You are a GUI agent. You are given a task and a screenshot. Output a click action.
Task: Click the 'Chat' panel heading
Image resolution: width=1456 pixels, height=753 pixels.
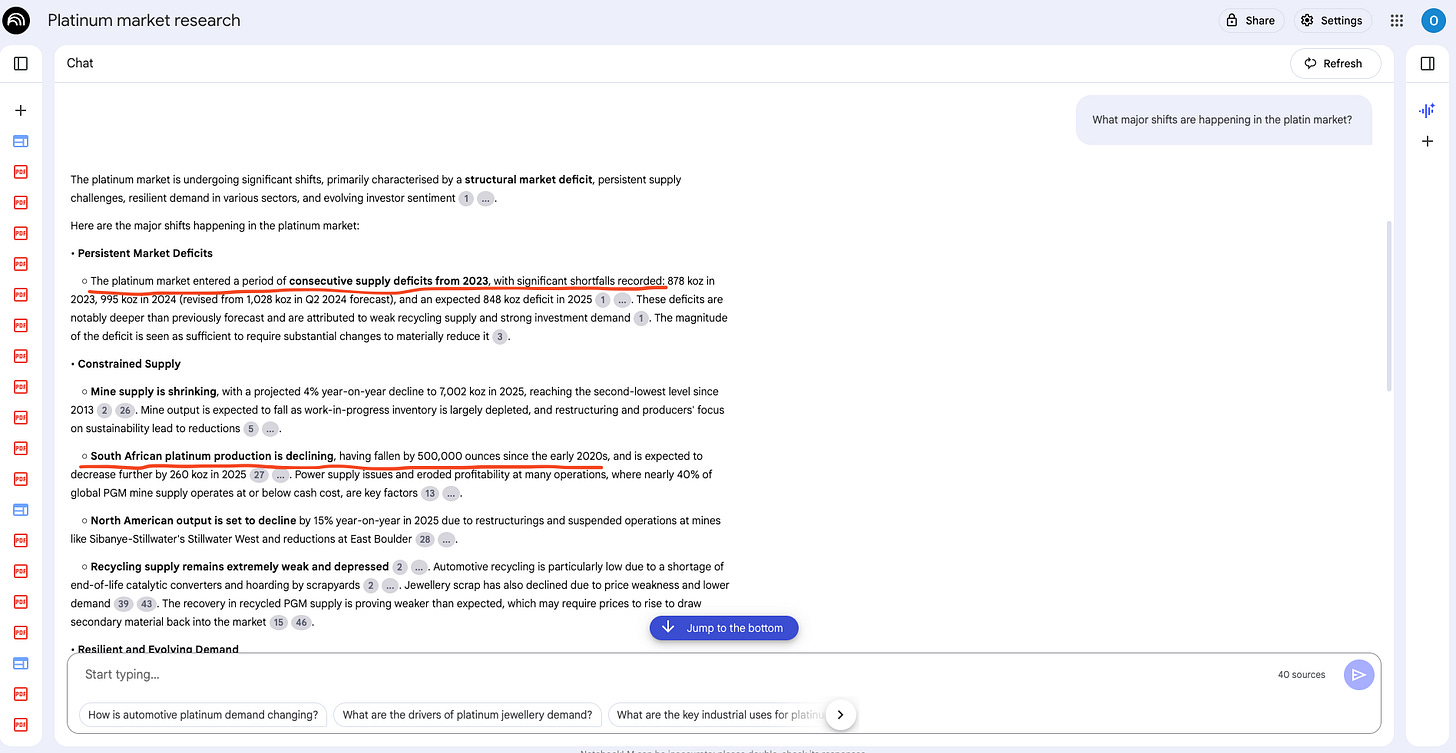coord(80,63)
